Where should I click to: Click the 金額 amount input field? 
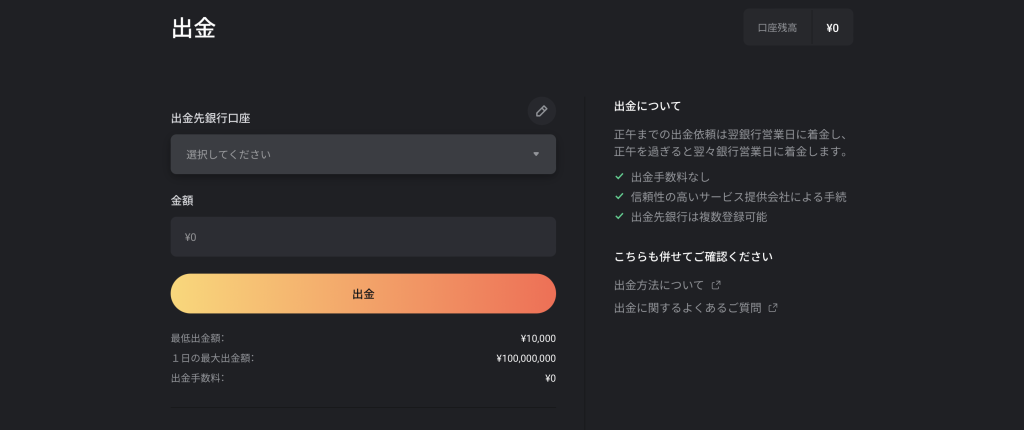(x=363, y=237)
